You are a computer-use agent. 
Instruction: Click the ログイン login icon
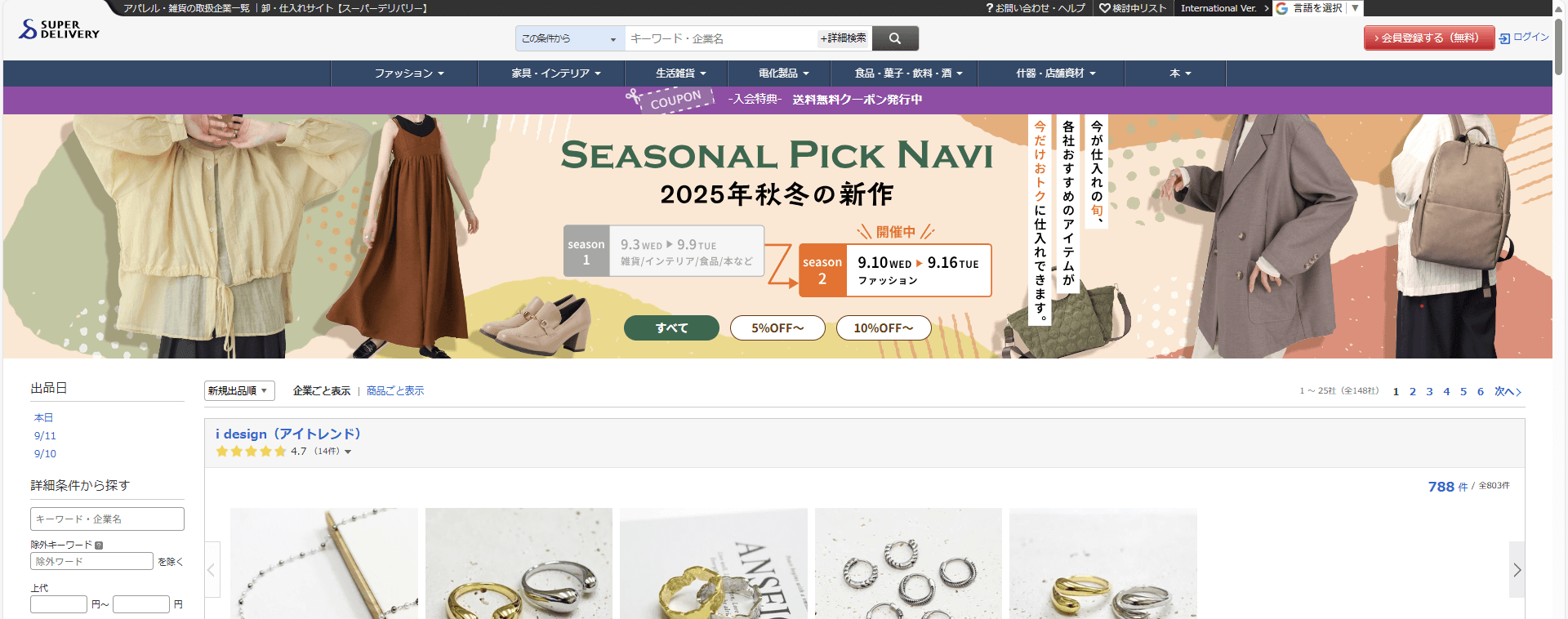point(1504,38)
